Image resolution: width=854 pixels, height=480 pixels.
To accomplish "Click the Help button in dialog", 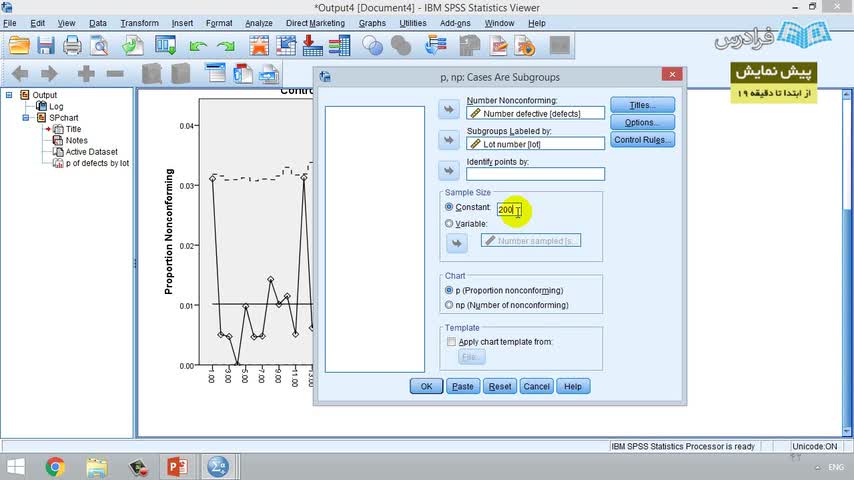I will pos(573,386).
